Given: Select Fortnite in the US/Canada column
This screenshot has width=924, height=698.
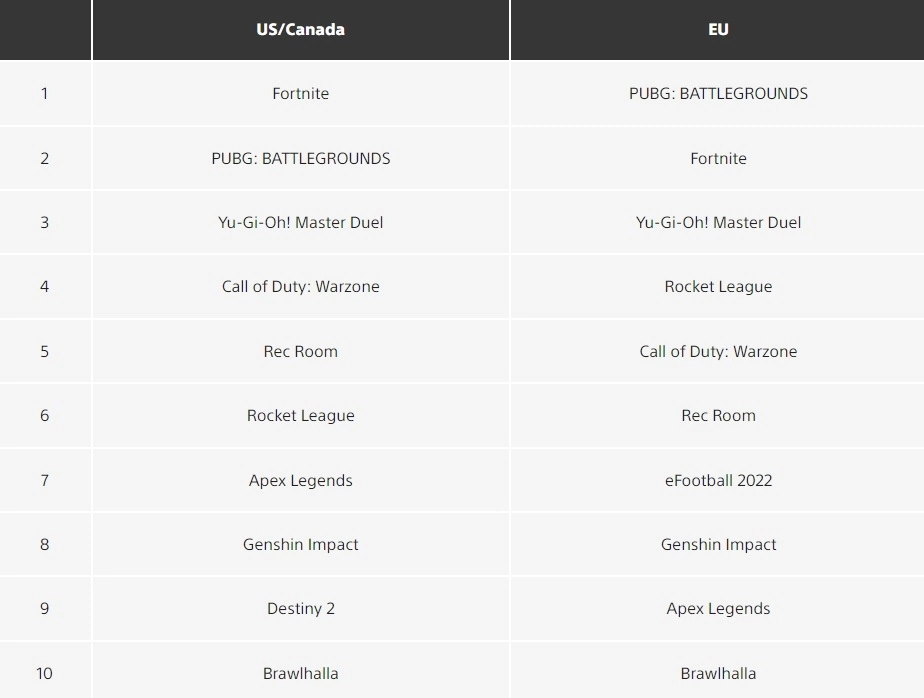Looking at the screenshot, I should (x=300, y=93).
